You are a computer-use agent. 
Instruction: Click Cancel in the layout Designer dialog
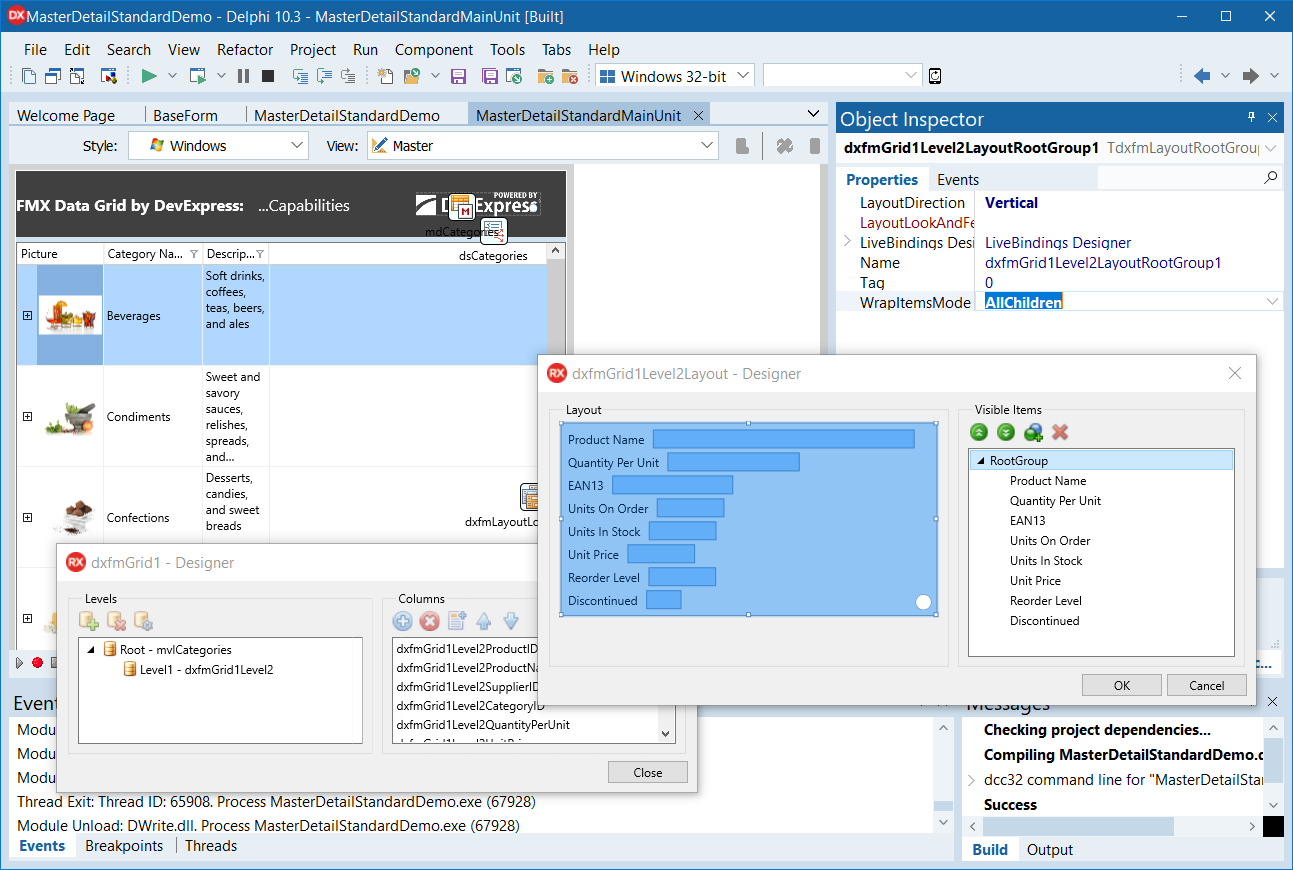pos(1207,685)
